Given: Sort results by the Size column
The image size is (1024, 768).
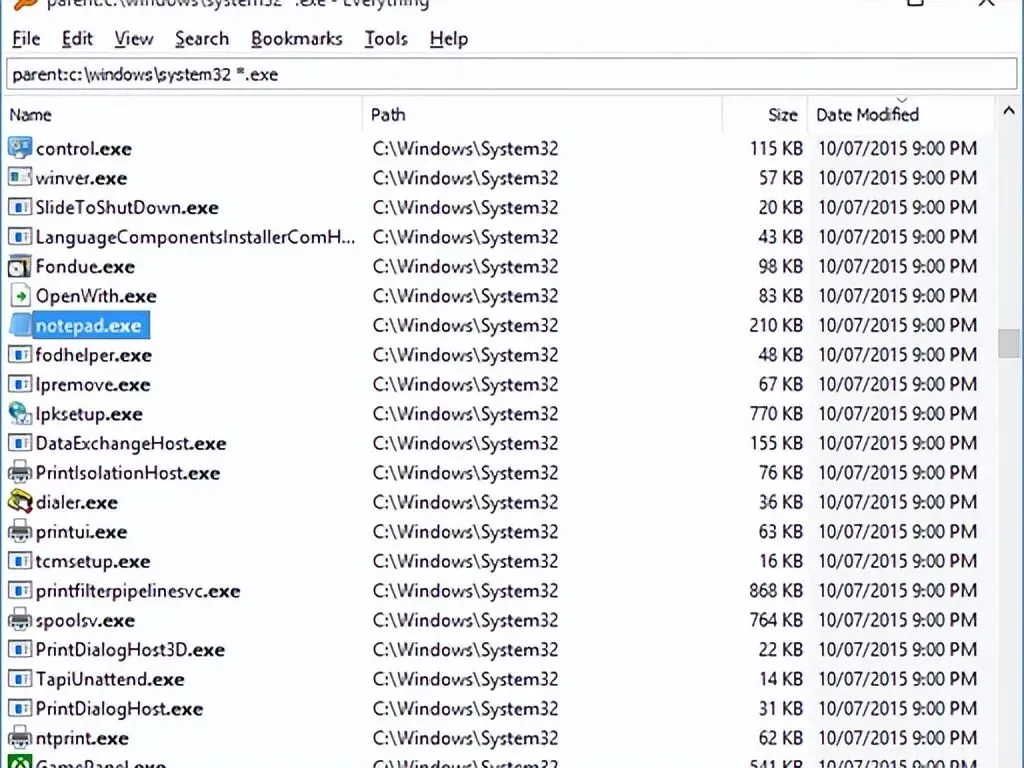Looking at the screenshot, I should coord(765,115).
